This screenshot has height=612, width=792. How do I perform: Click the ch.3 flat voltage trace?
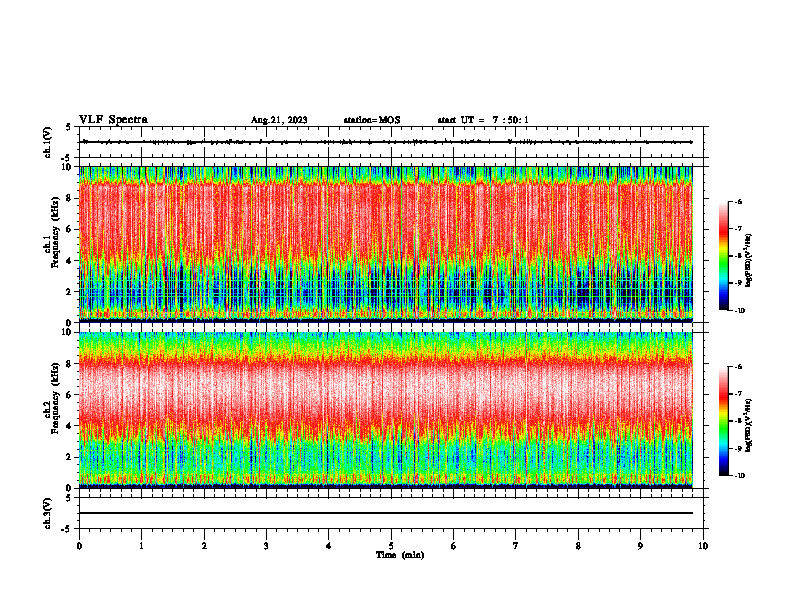click(x=386, y=513)
